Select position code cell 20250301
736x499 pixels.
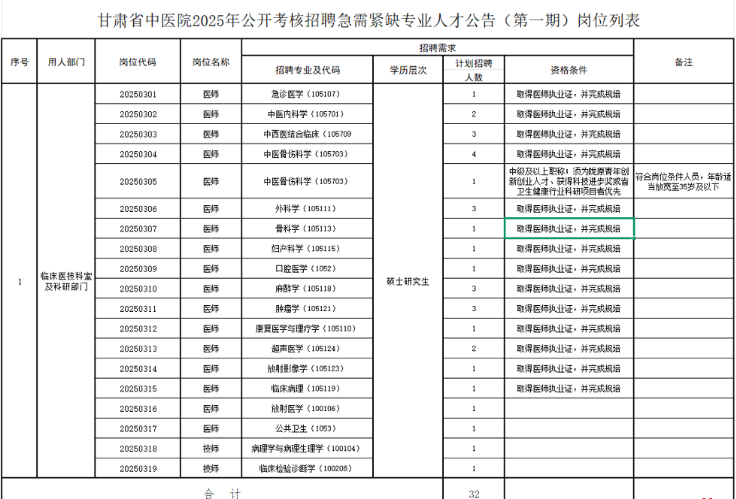137,95
